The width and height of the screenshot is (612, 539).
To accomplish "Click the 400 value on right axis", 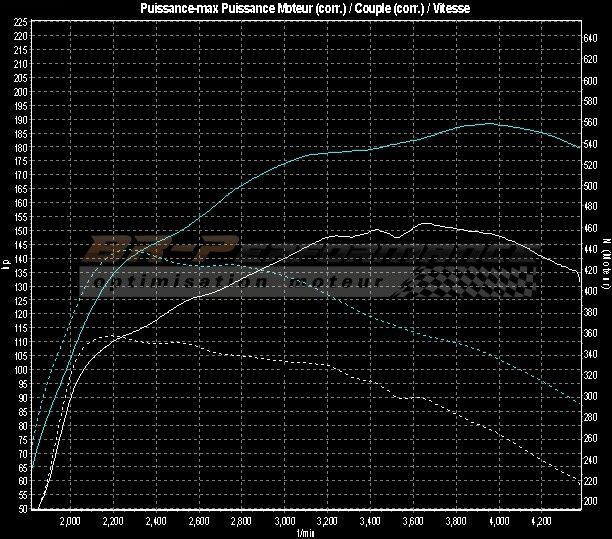I will (590, 291).
